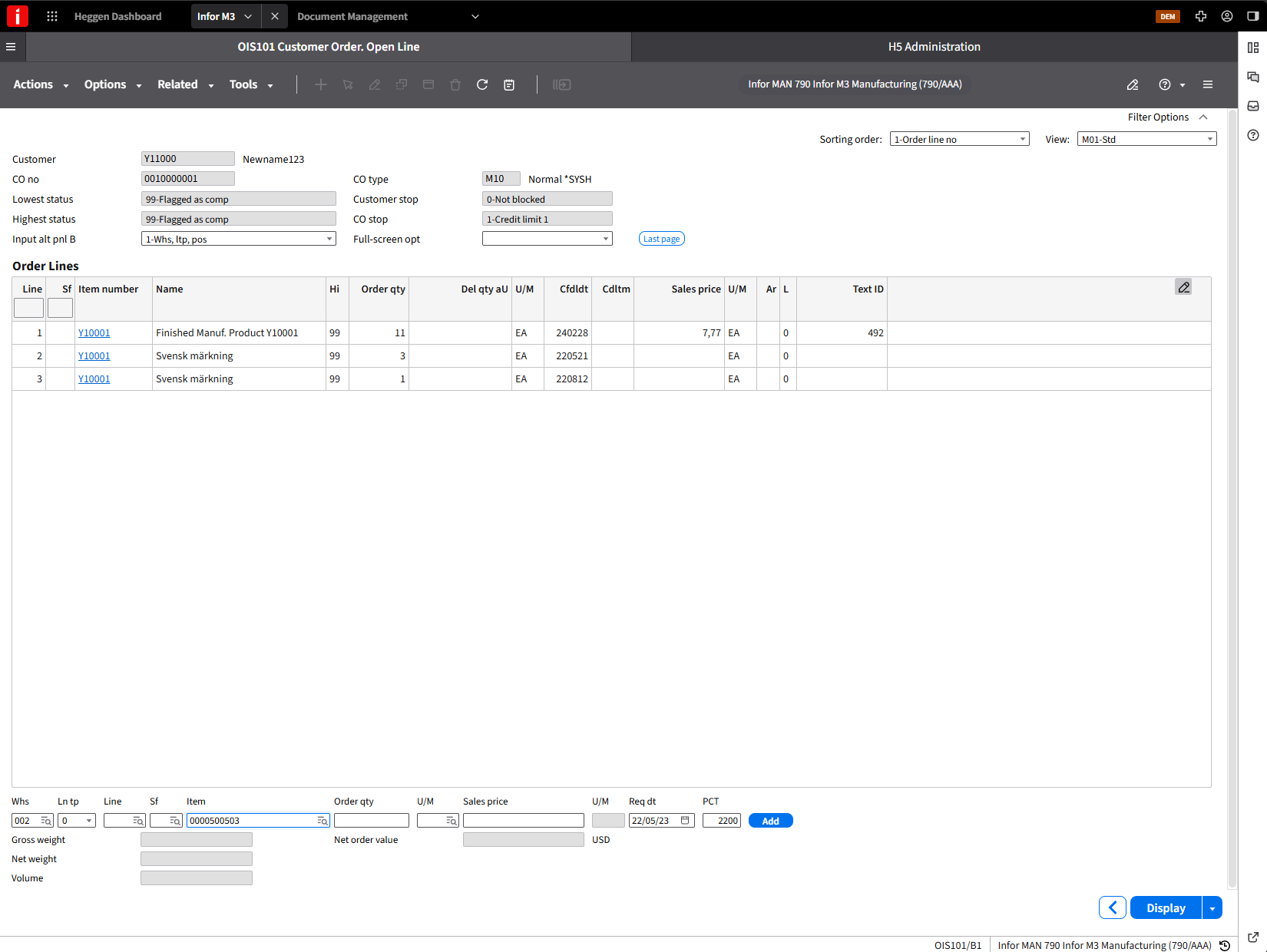
Task: Click the edit pencil icon near help
Action: (x=1133, y=84)
